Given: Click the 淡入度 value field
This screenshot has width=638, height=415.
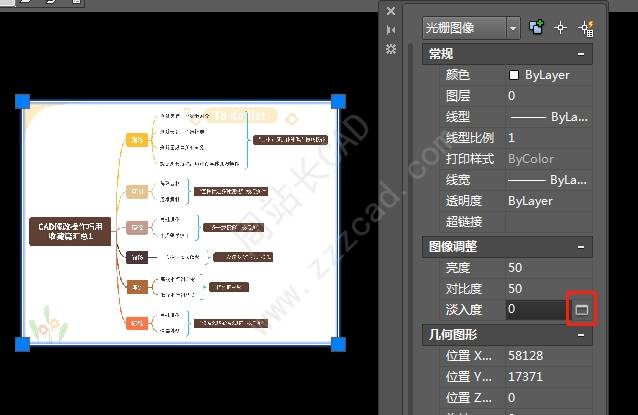Looking at the screenshot, I should click(x=537, y=310).
